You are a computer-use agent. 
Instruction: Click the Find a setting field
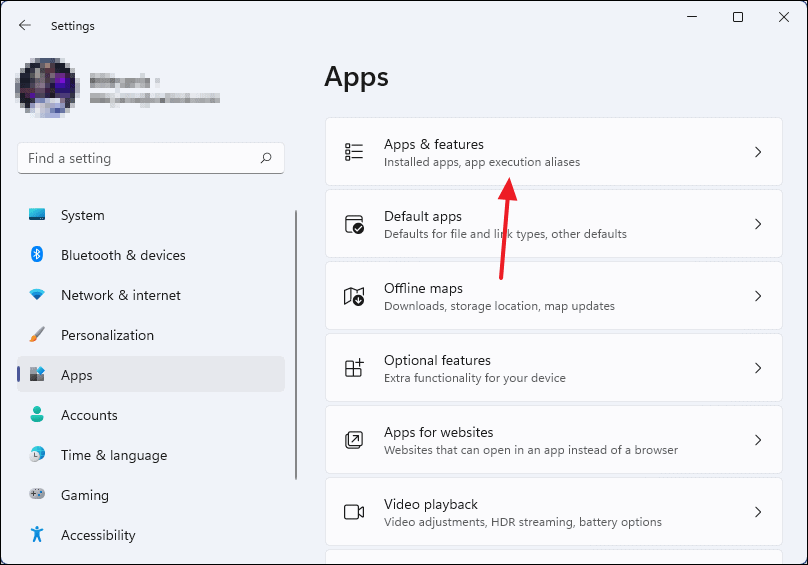(151, 158)
